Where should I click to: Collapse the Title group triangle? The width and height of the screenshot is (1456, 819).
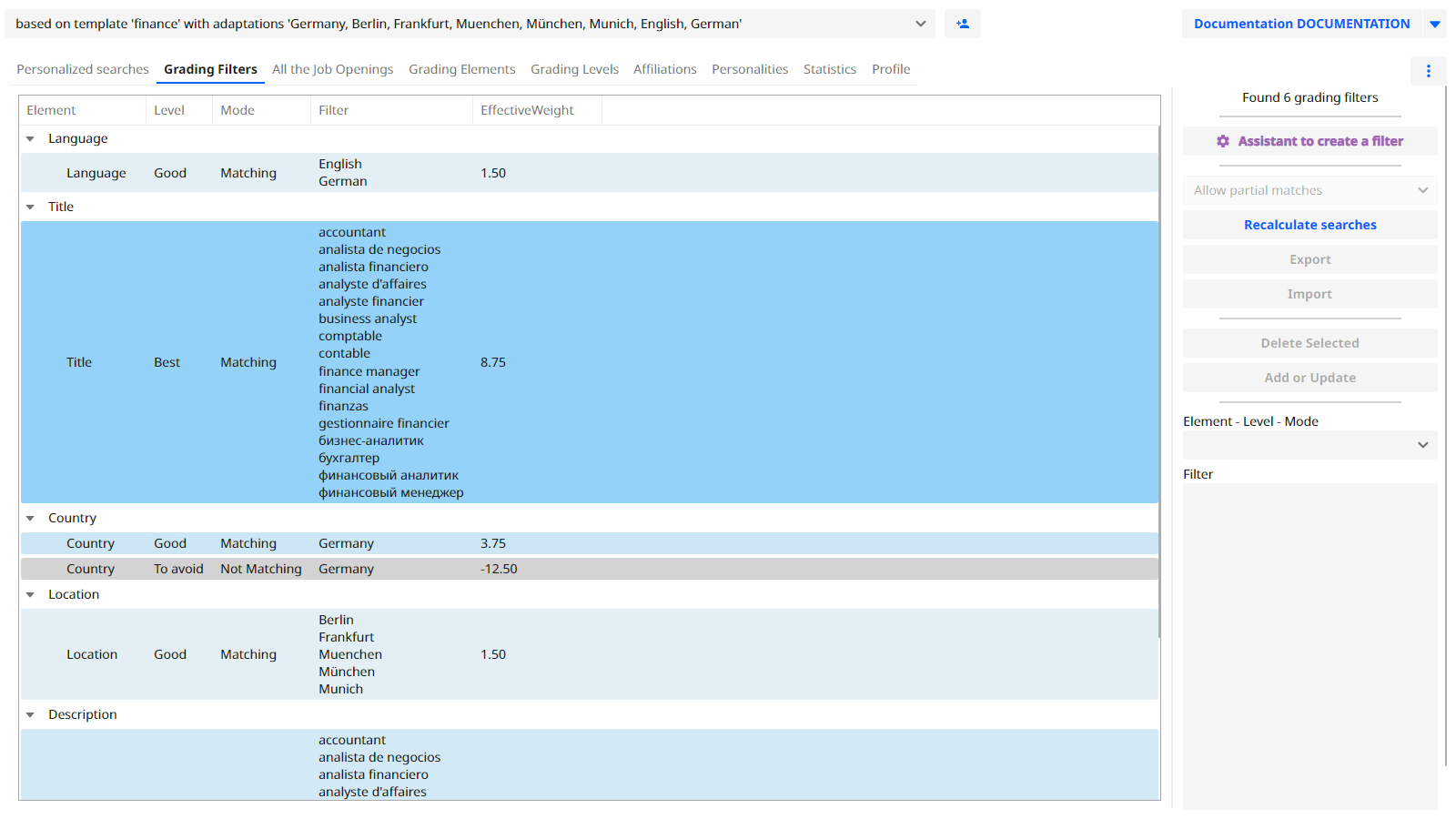pos(30,207)
